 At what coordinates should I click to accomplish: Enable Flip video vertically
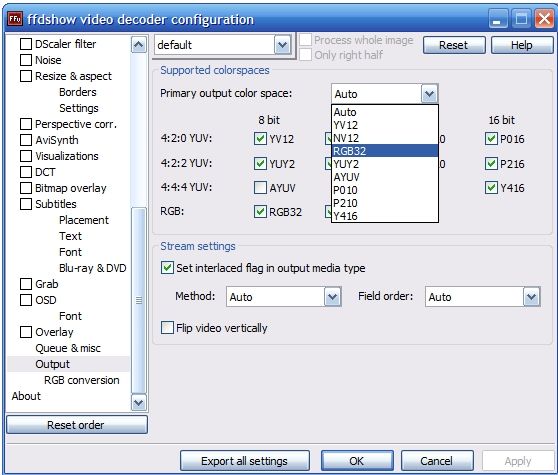tap(167, 327)
